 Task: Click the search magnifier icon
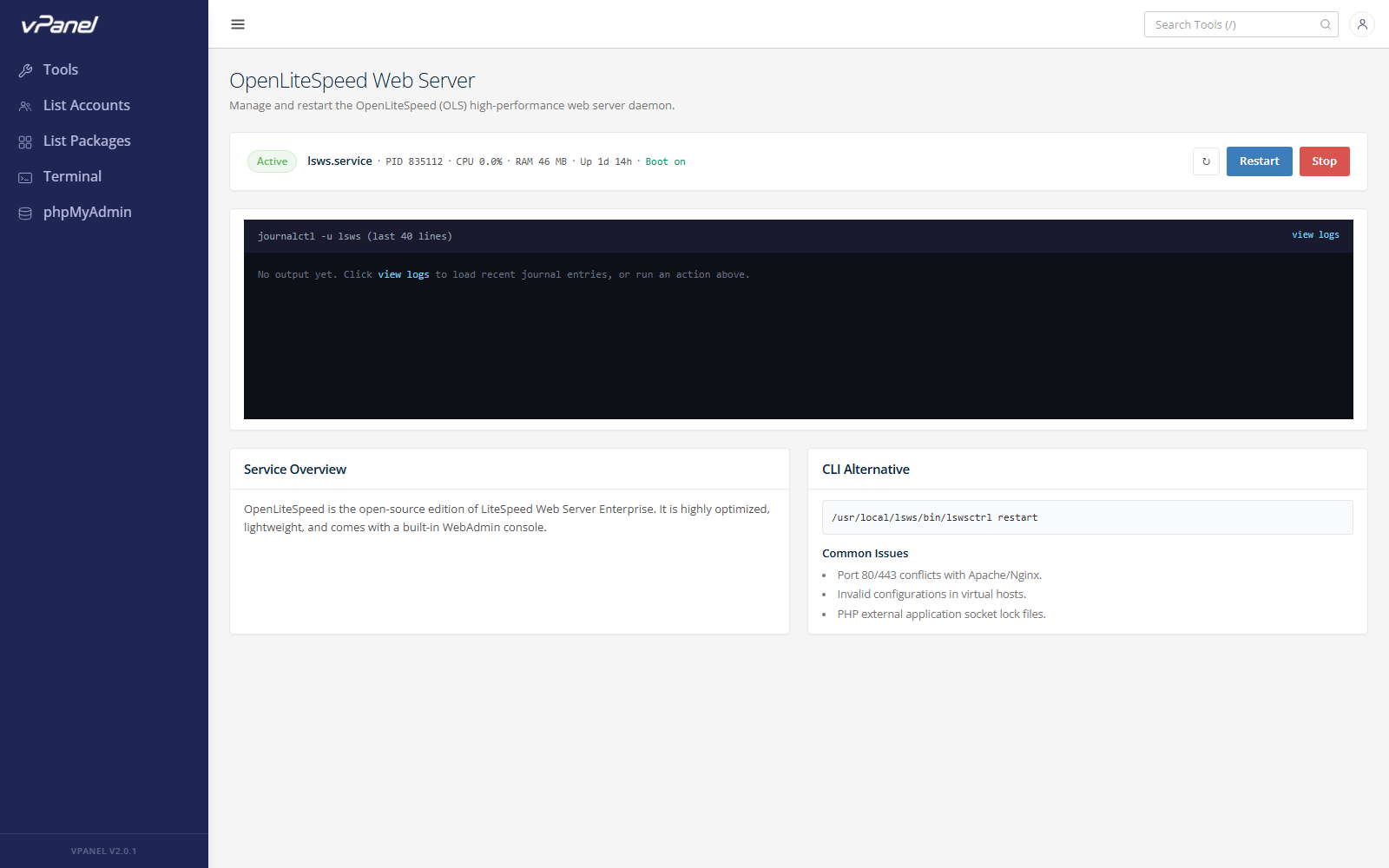[x=1326, y=24]
